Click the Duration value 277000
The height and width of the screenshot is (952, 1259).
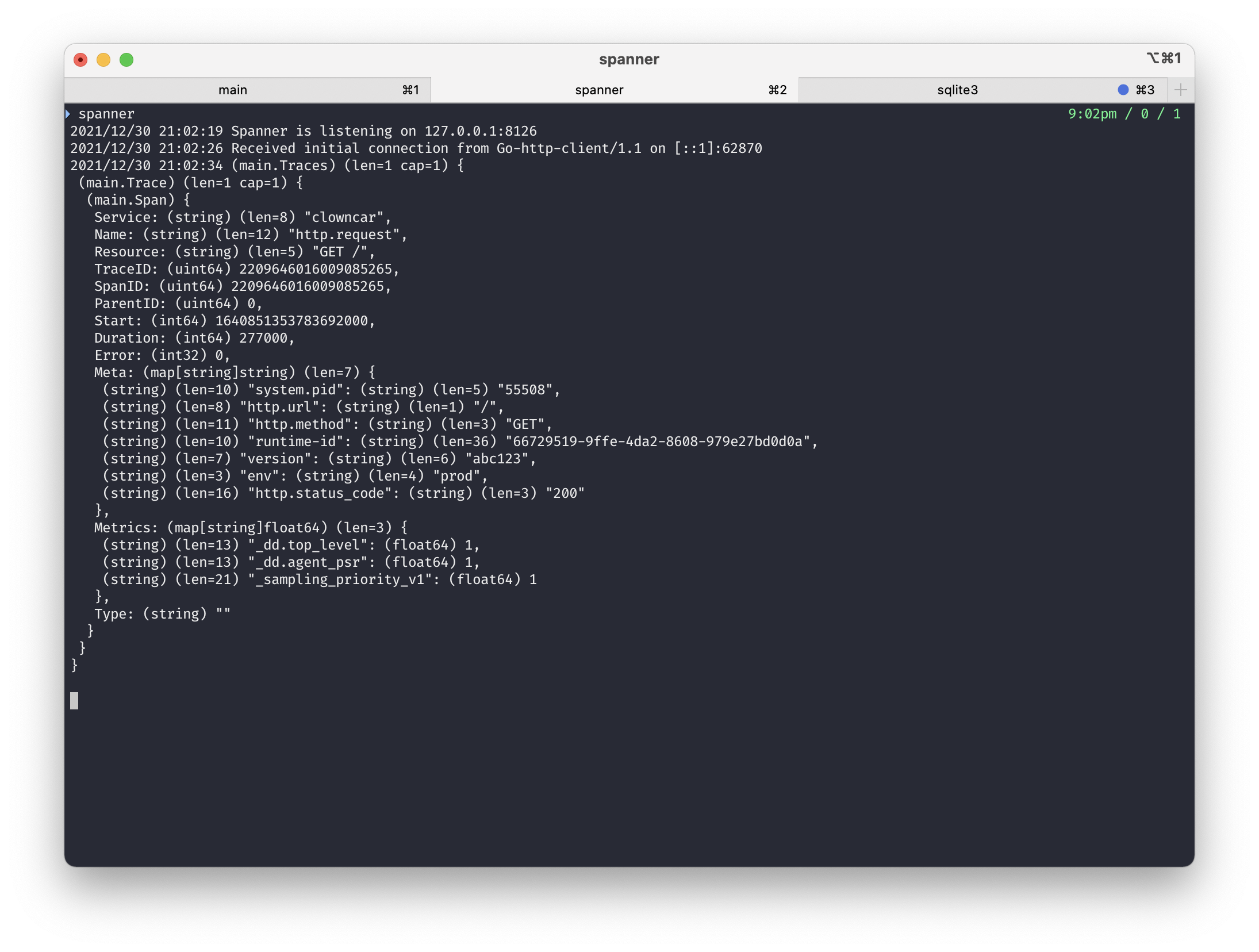coord(263,338)
